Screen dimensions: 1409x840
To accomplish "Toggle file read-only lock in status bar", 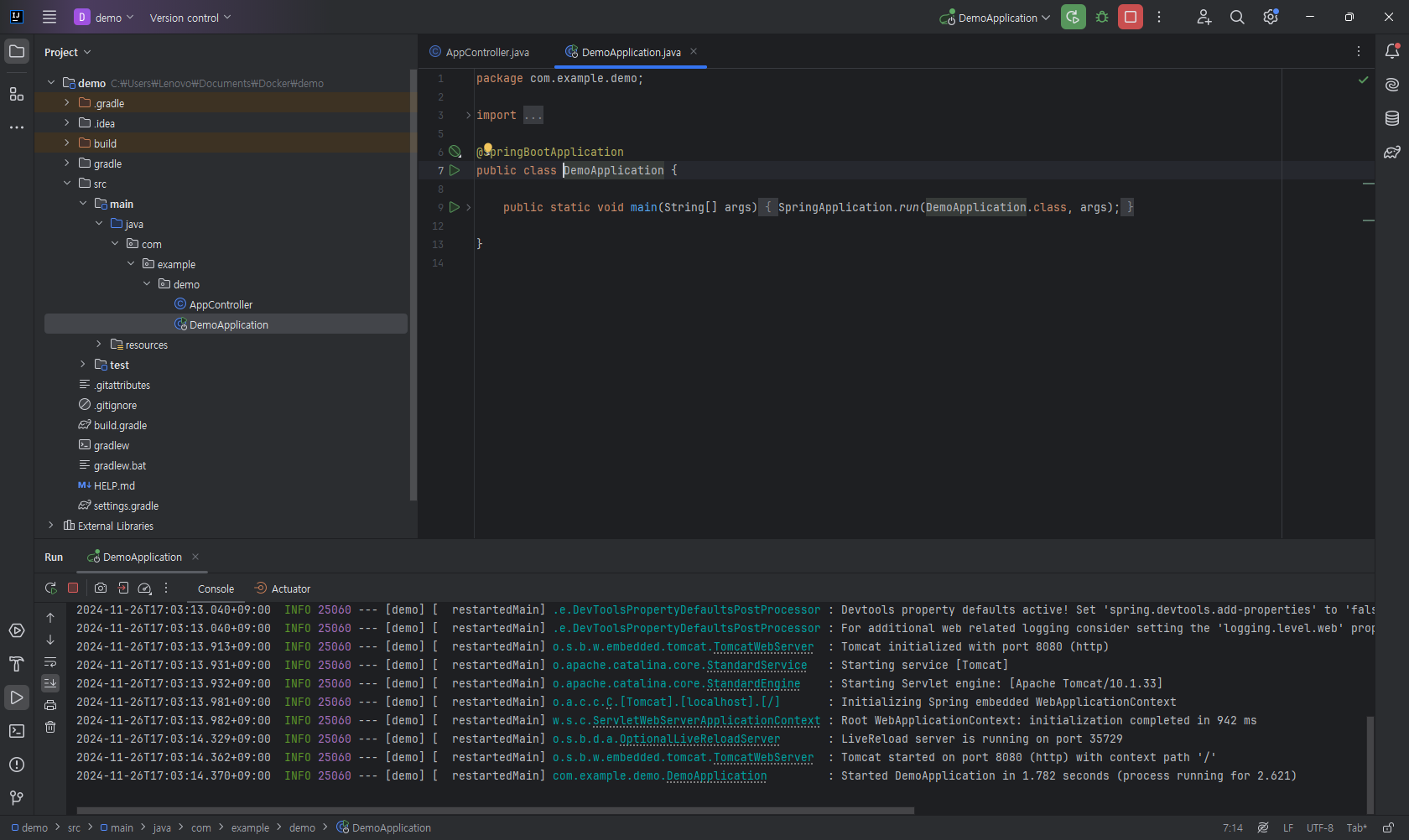I will [1388, 827].
